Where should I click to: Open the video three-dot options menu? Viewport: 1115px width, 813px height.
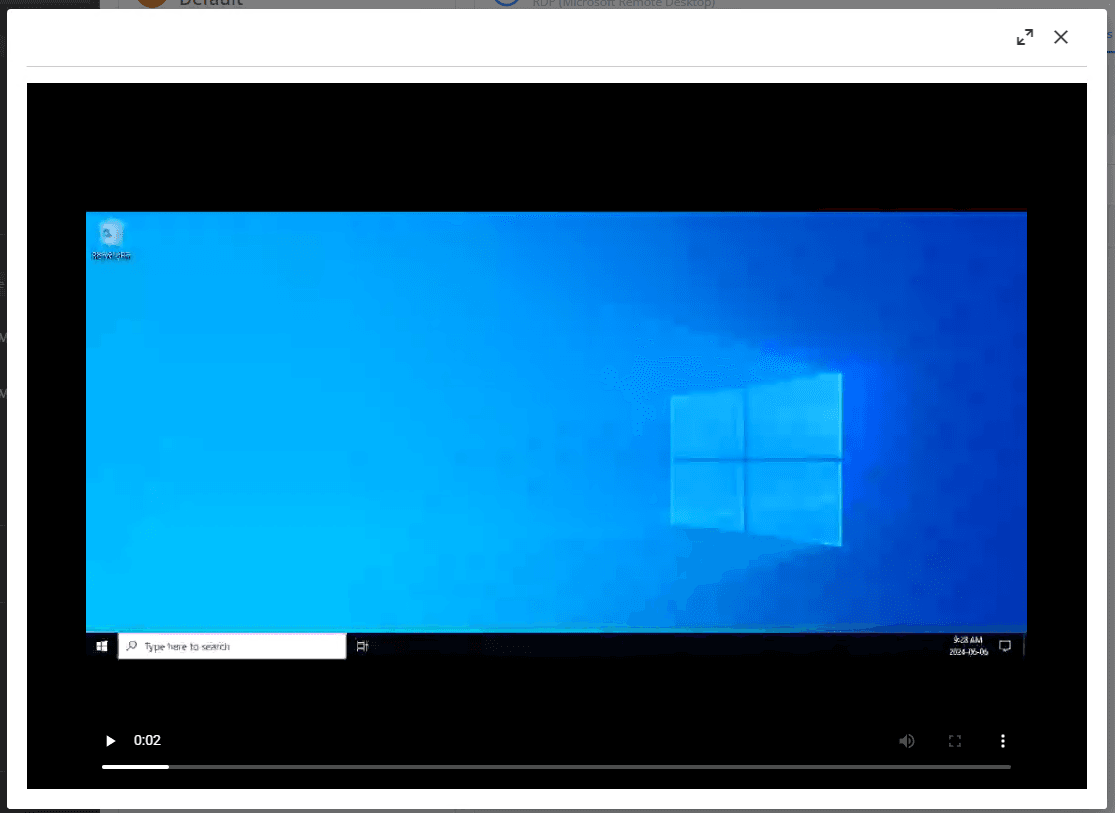1002,741
